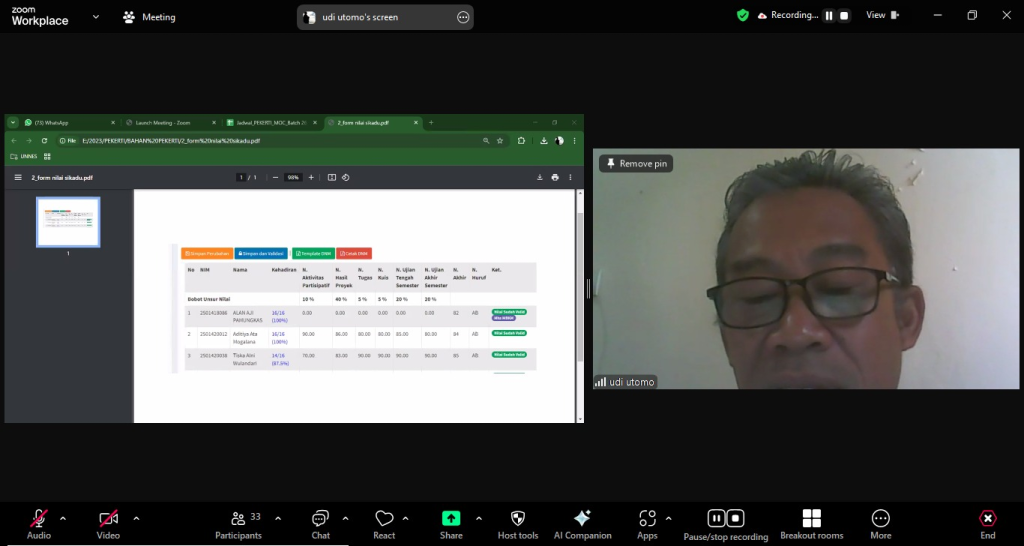
Task: Expand the Audio options arrow
Action: click(x=63, y=518)
